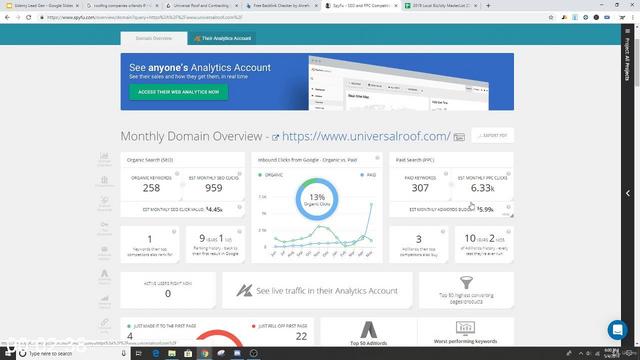Click the link chain icon in left sidebar
The height and width of the screenshot is (360, 640).
(x=104, y=323)
